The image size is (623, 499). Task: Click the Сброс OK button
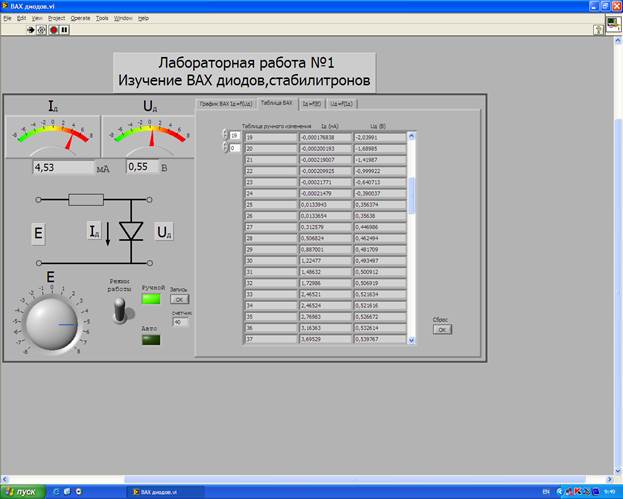(442, 329)
